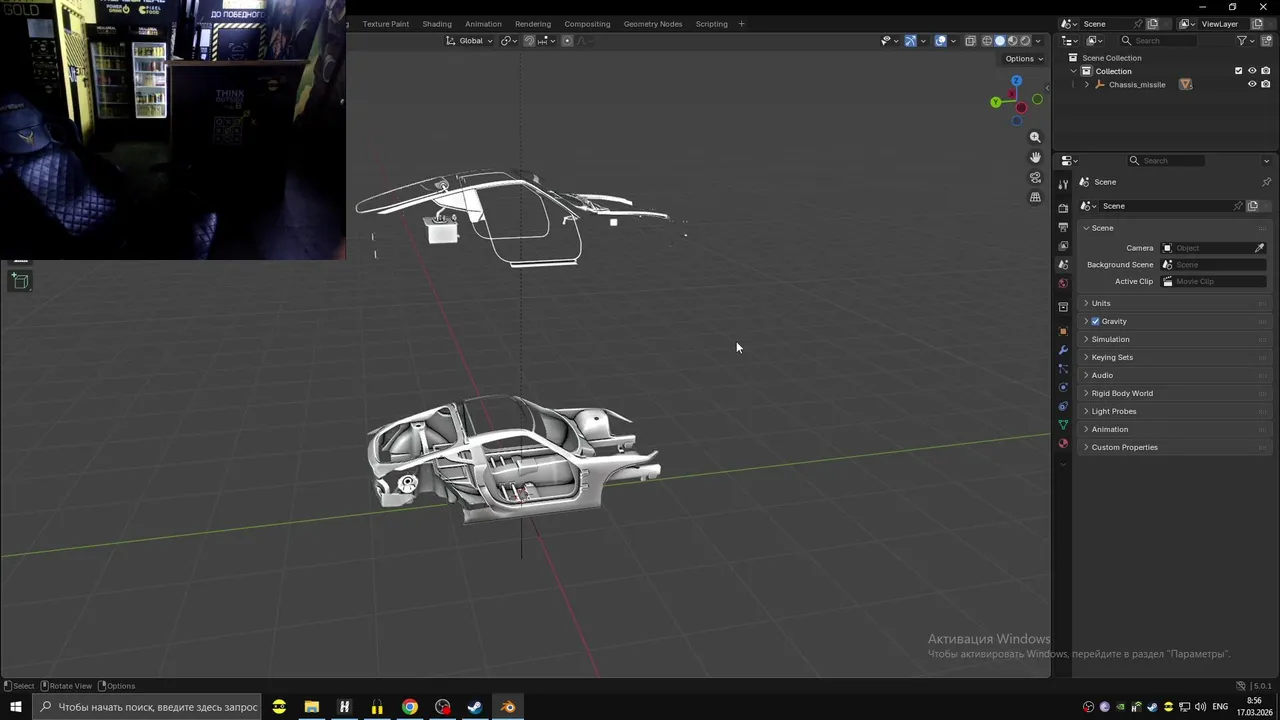Disable Collection in renders (camera icon)

[1265, 71]
